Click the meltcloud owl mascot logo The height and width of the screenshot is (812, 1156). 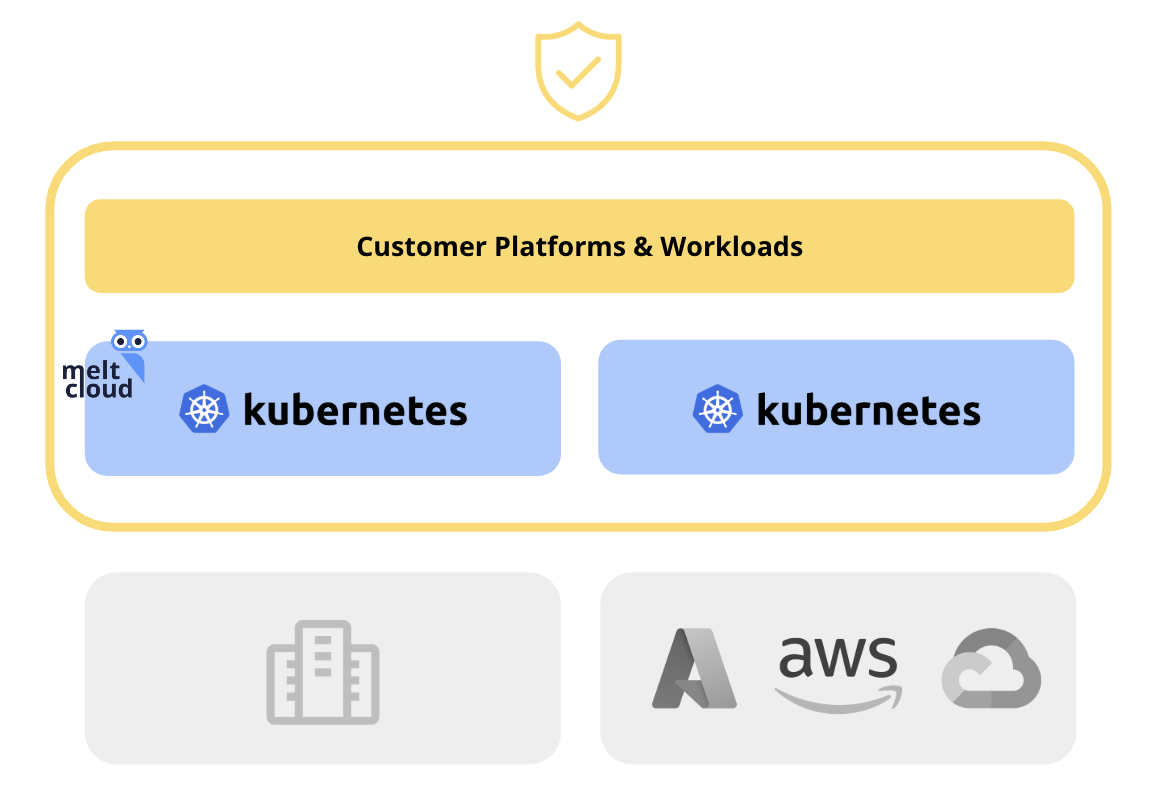[x=129, y=353]
